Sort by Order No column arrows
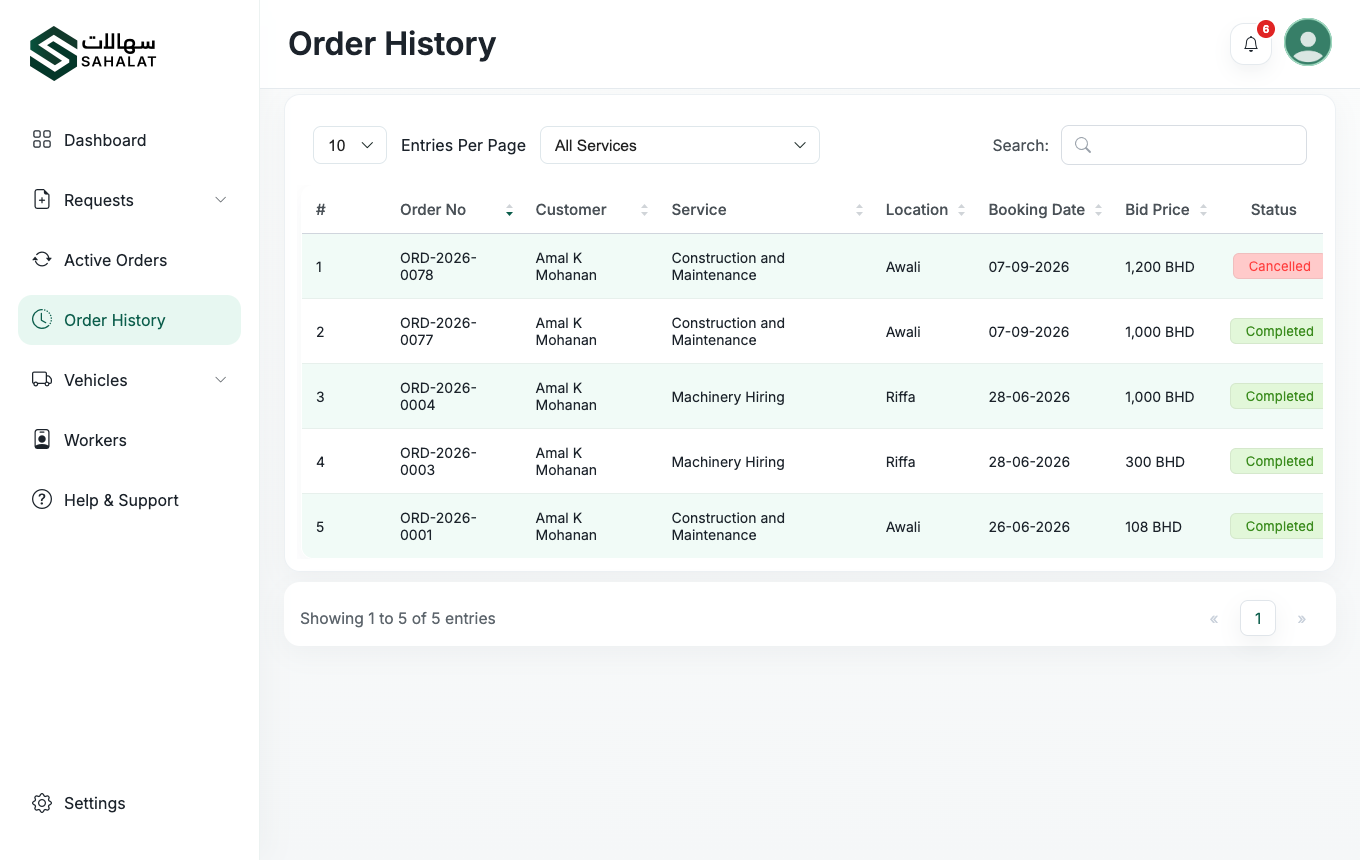The width and height of the screenshot is (1360, 860). [x=510, y=210]
